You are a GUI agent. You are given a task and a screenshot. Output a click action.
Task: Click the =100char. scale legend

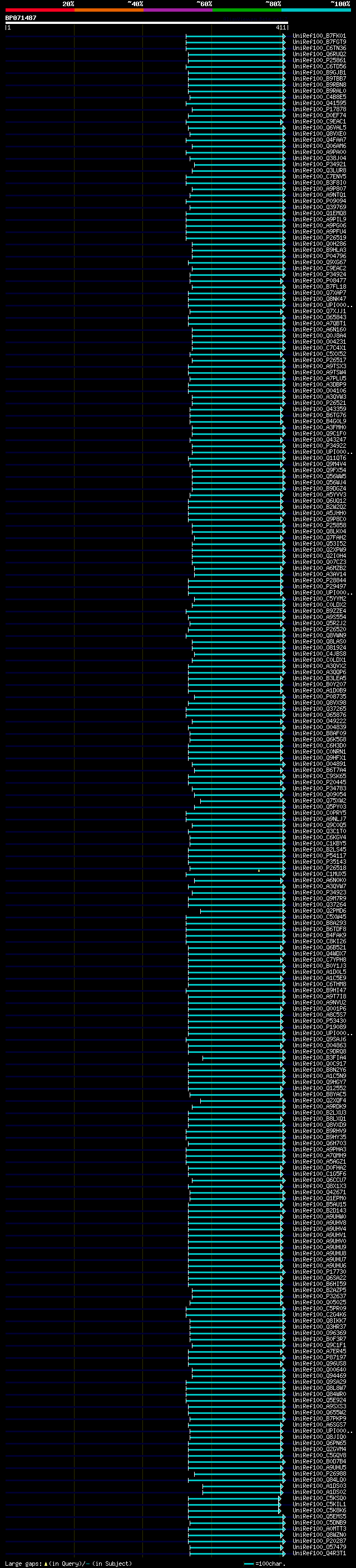click(x=264, y=1563)
